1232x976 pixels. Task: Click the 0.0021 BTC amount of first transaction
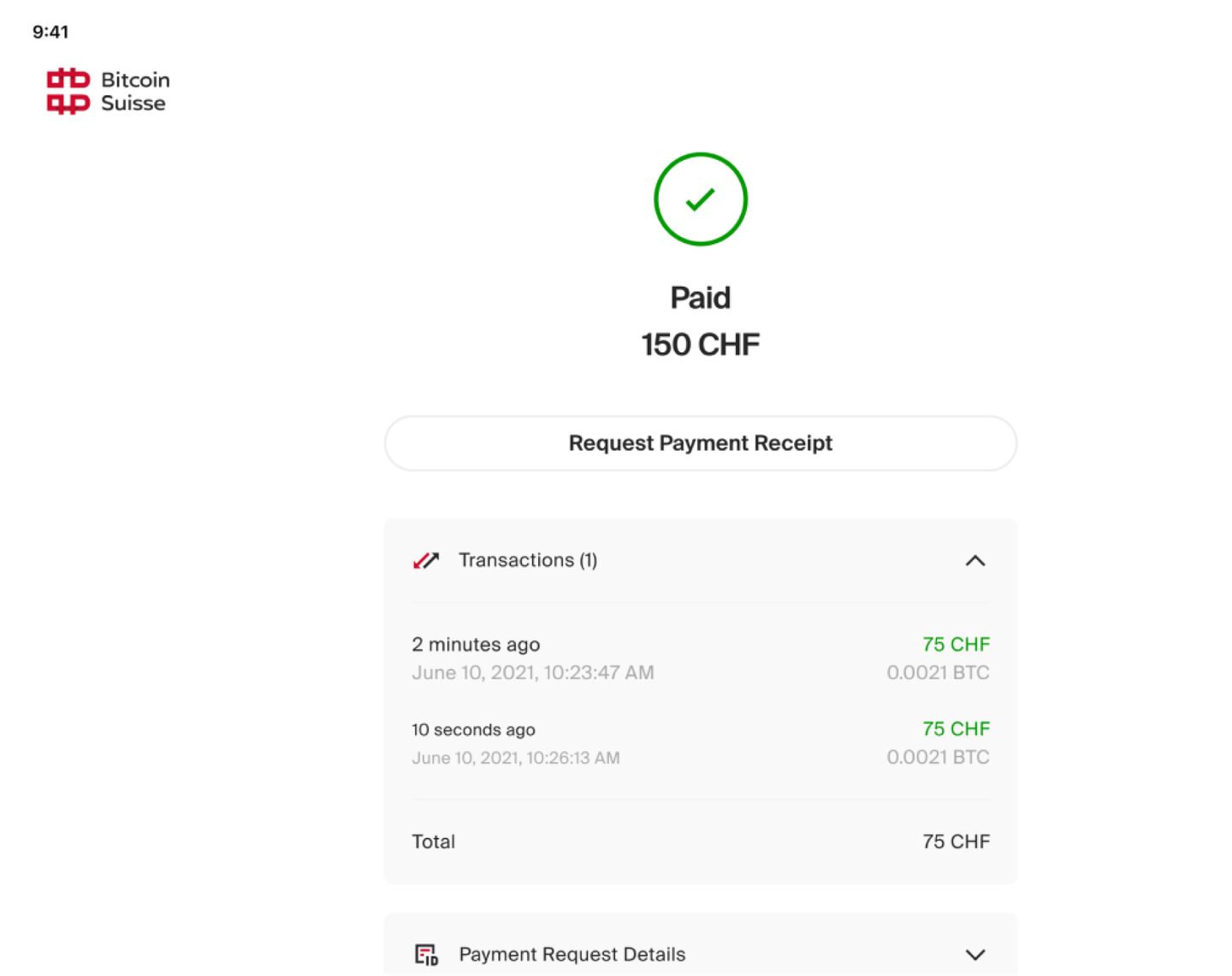coord(938,673)
